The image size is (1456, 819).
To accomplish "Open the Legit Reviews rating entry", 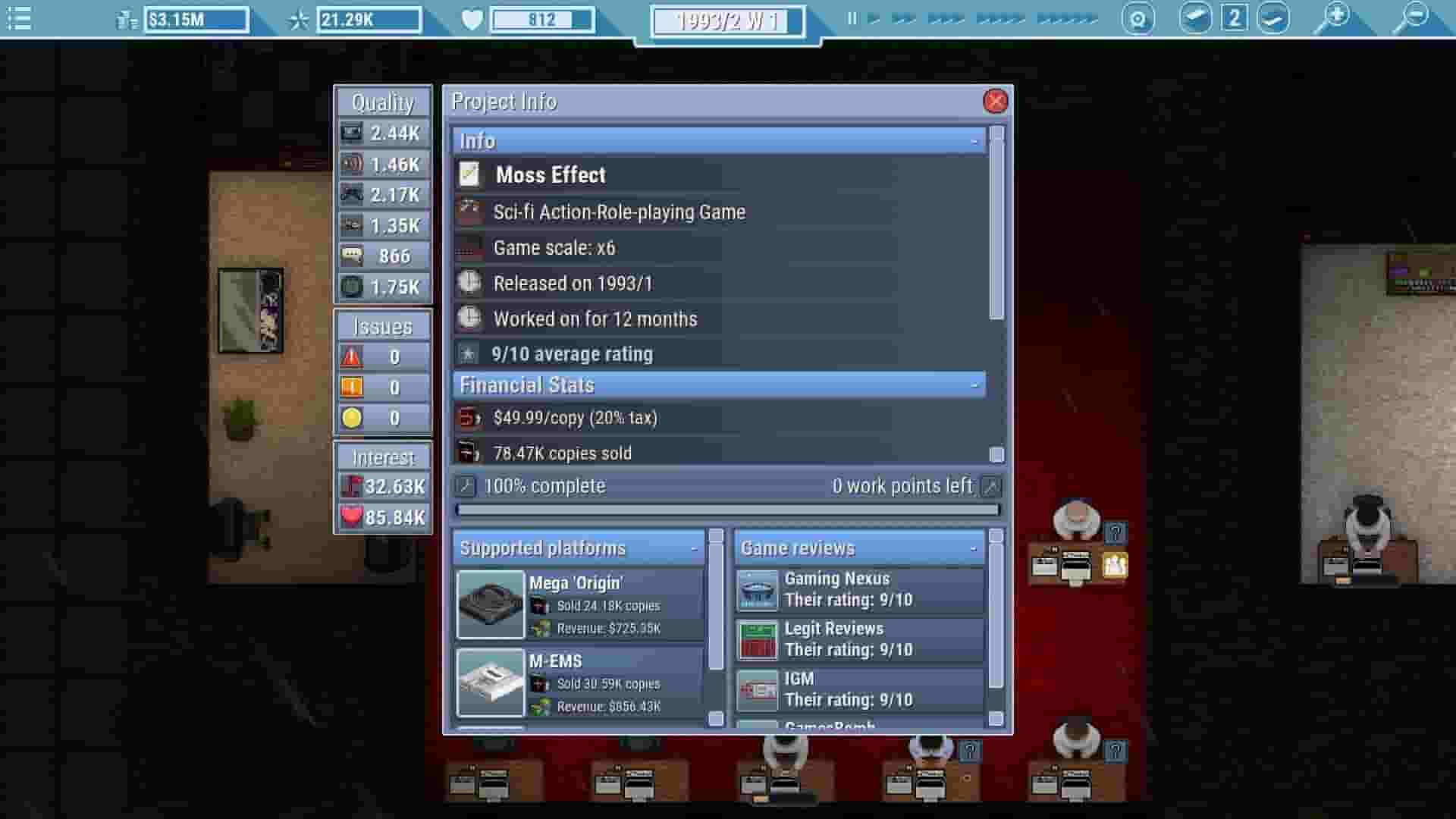I will (858, 639).
